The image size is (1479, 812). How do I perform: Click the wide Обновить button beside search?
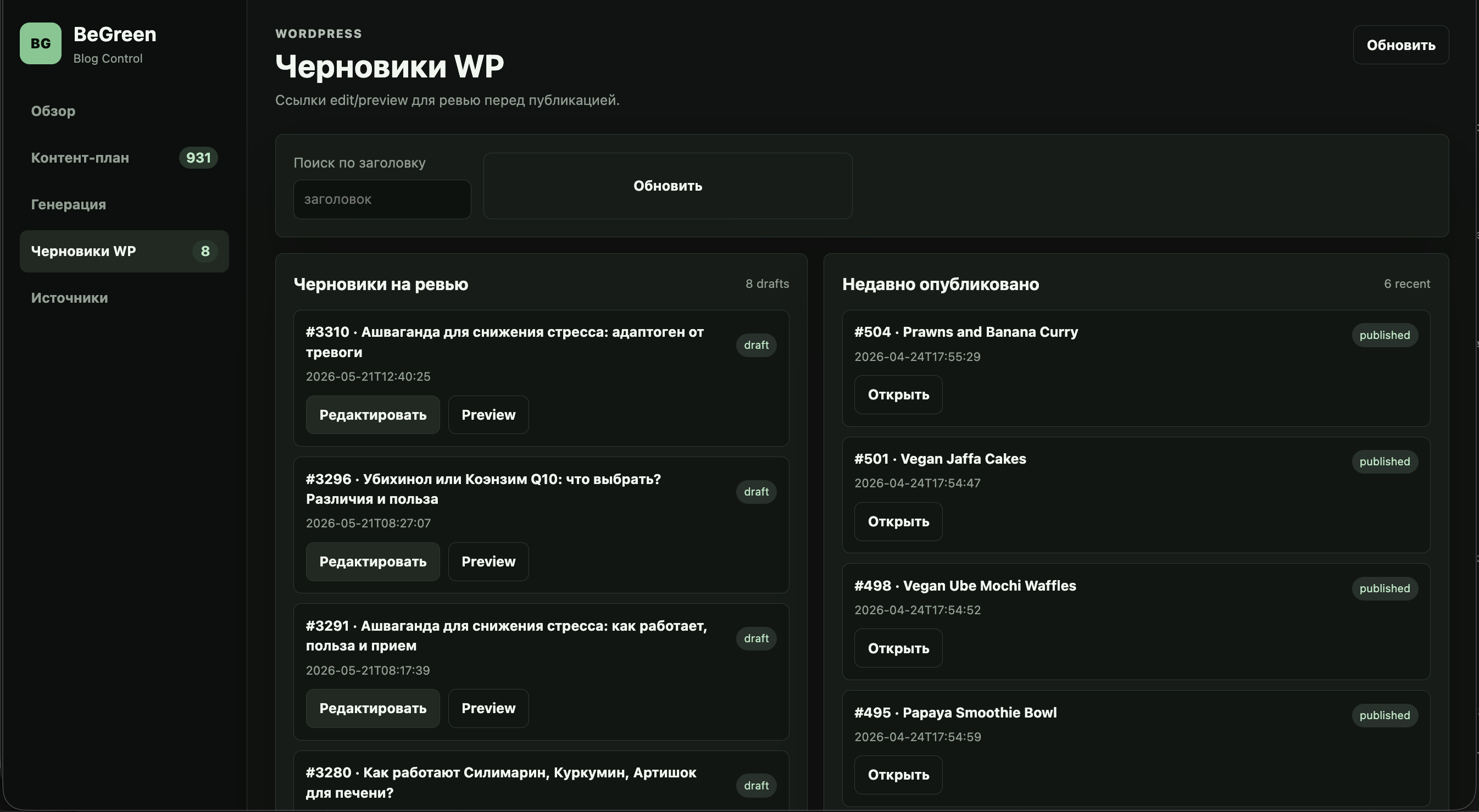667,186
